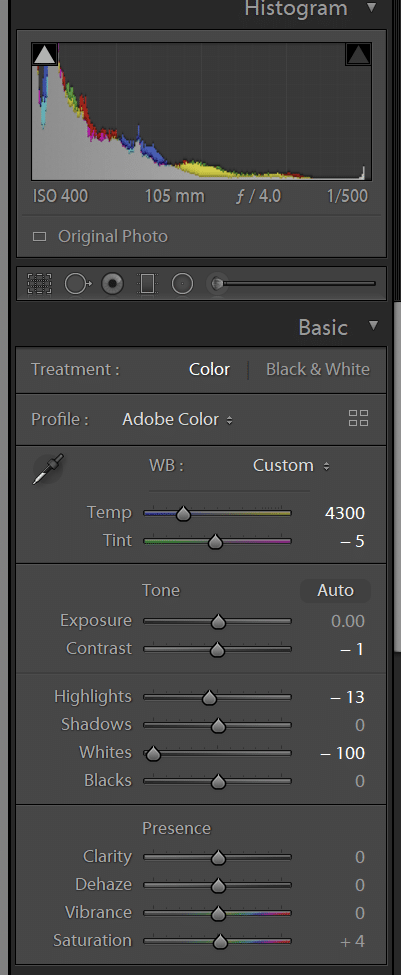
Task: Switch treatment to Black & White
Action: click(x=318, y=369)
